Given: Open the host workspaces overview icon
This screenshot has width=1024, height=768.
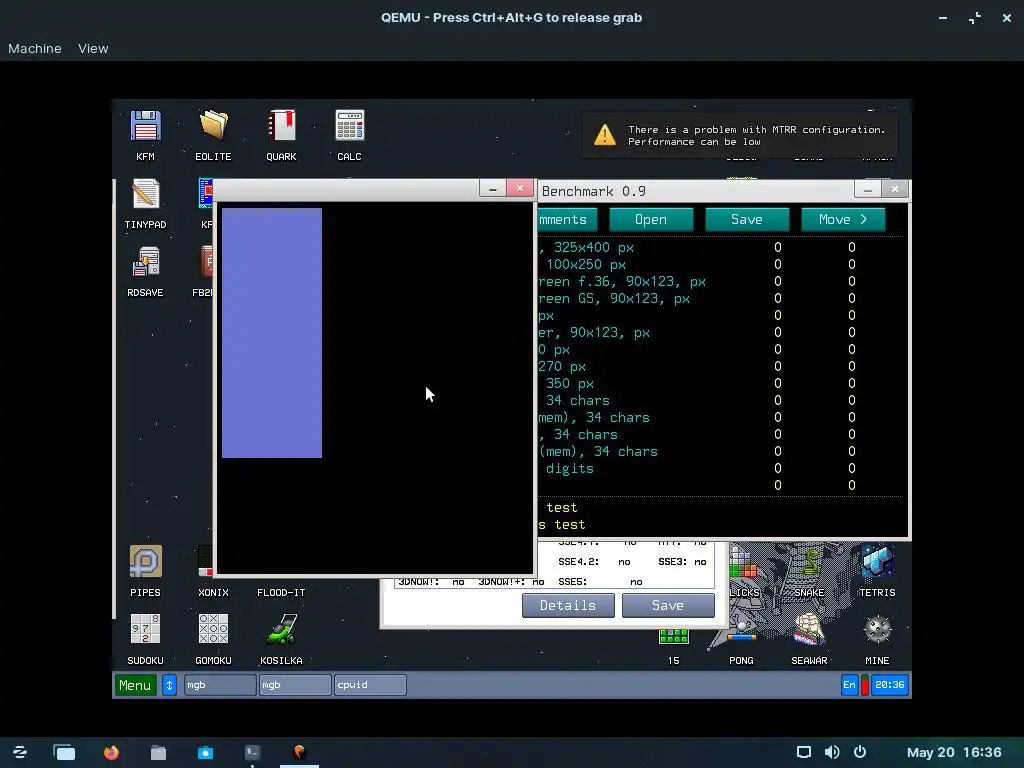Looking at the screenshot, I should (x=64, y=752).
